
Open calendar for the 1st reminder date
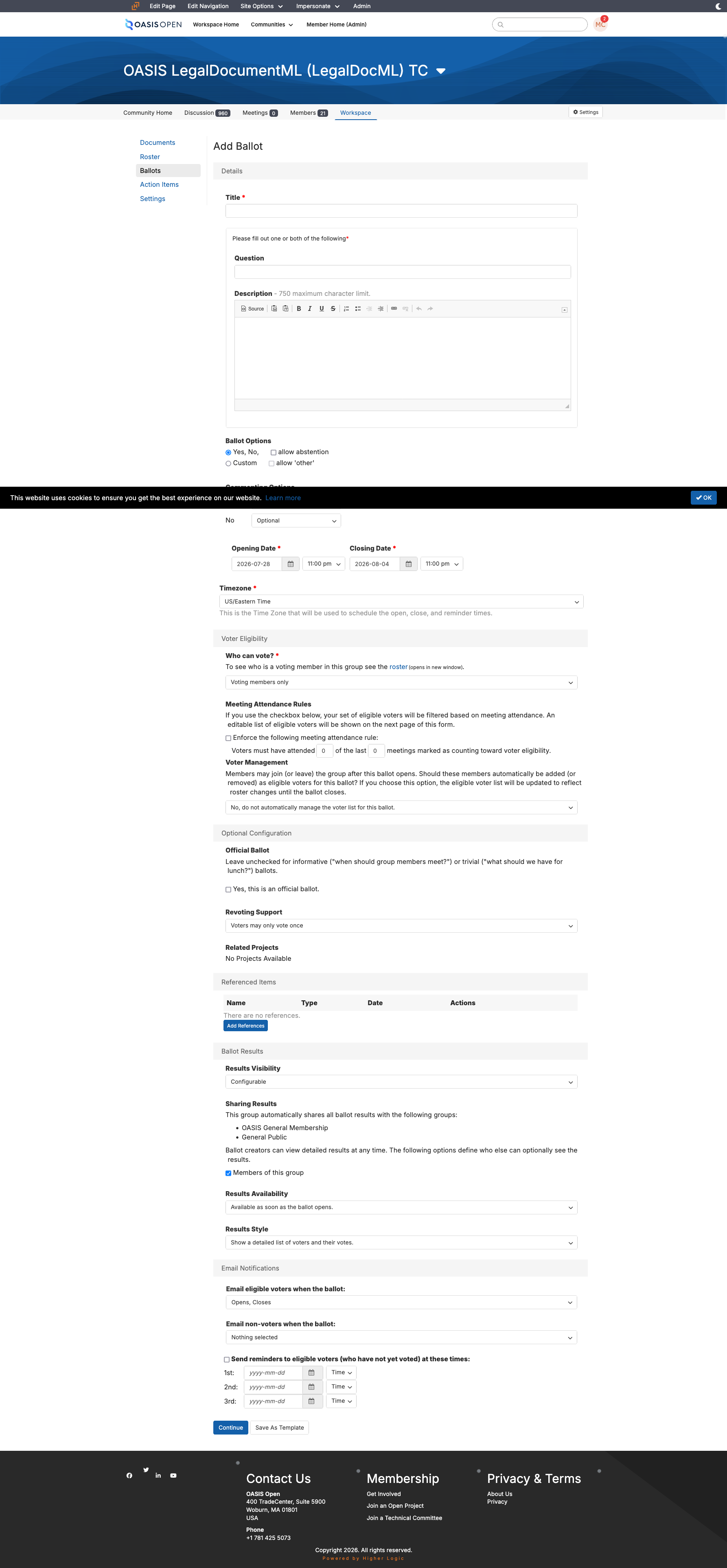click(x=312, y=1373)
